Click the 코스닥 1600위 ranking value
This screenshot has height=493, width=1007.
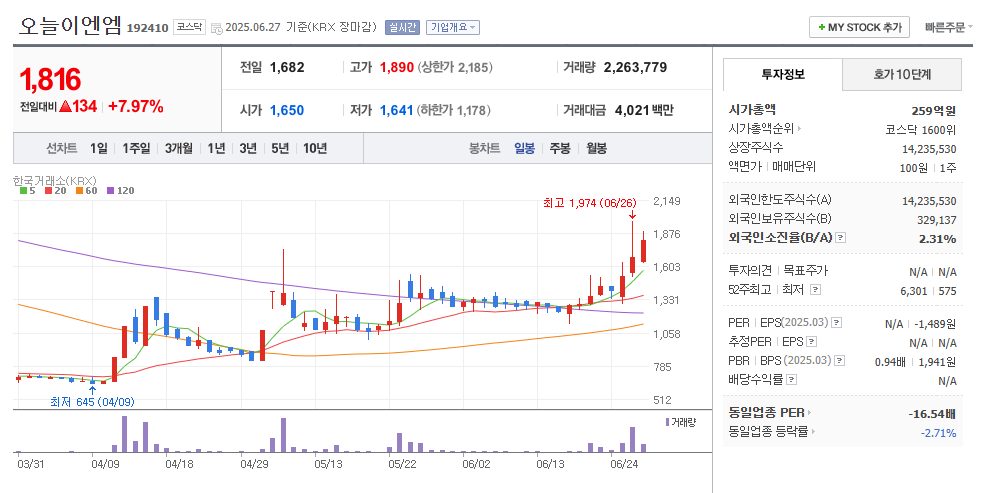[920, 130]
